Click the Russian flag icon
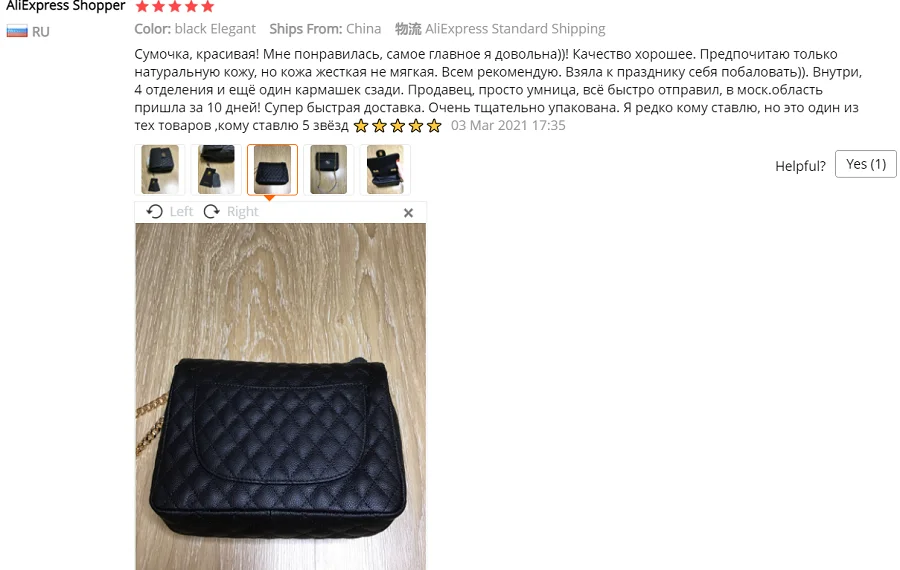 pos(17,31)
